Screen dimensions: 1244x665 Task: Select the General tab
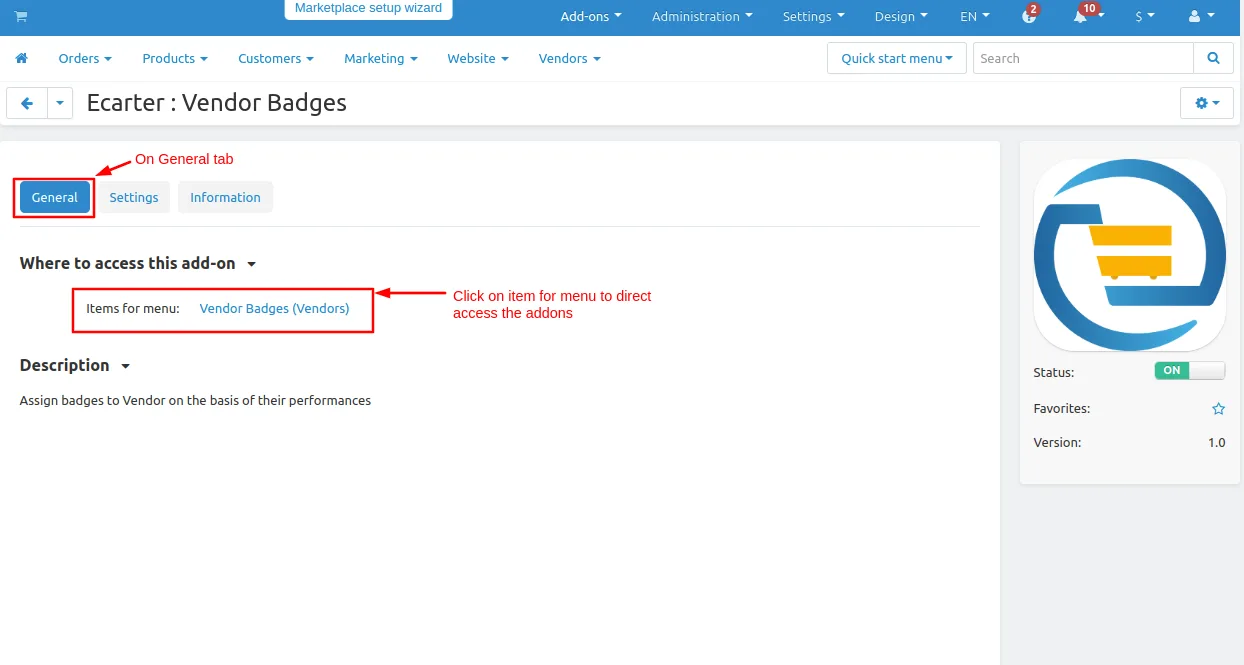(55, 197)
